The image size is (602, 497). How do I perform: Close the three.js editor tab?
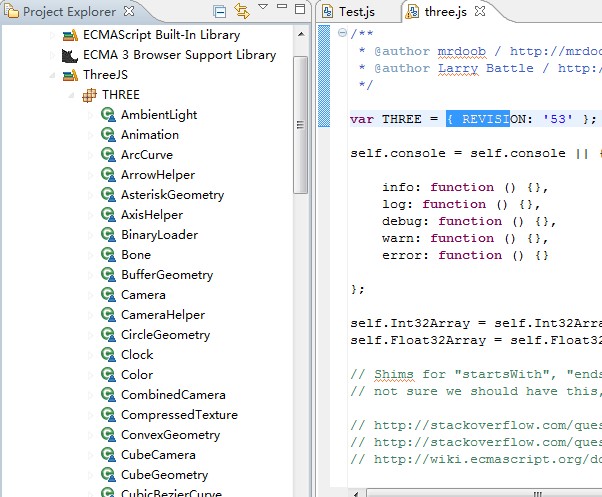(480, 11)
